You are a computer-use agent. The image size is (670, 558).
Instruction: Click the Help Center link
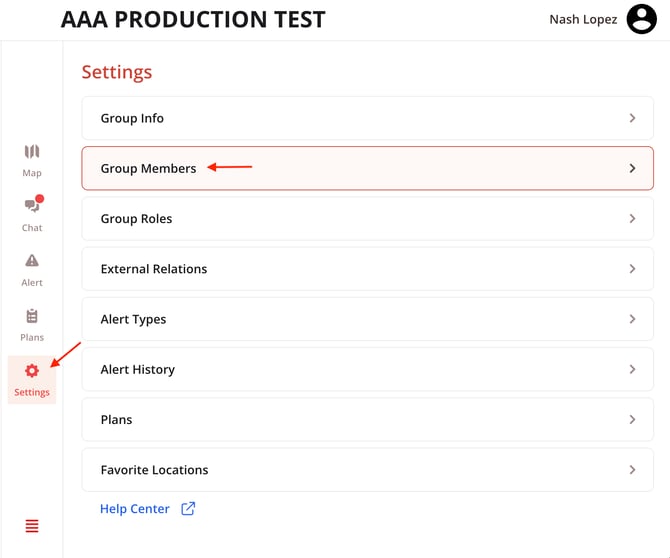135,509
